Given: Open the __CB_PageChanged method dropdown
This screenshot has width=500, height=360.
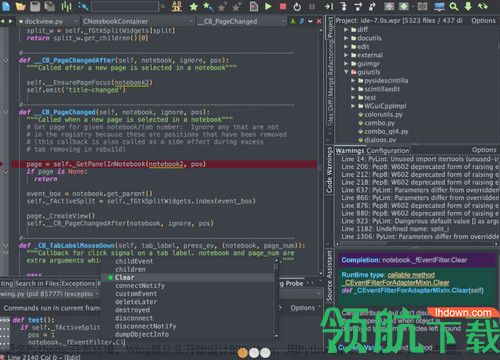Looking at the screenshot, I should [242, 21].
